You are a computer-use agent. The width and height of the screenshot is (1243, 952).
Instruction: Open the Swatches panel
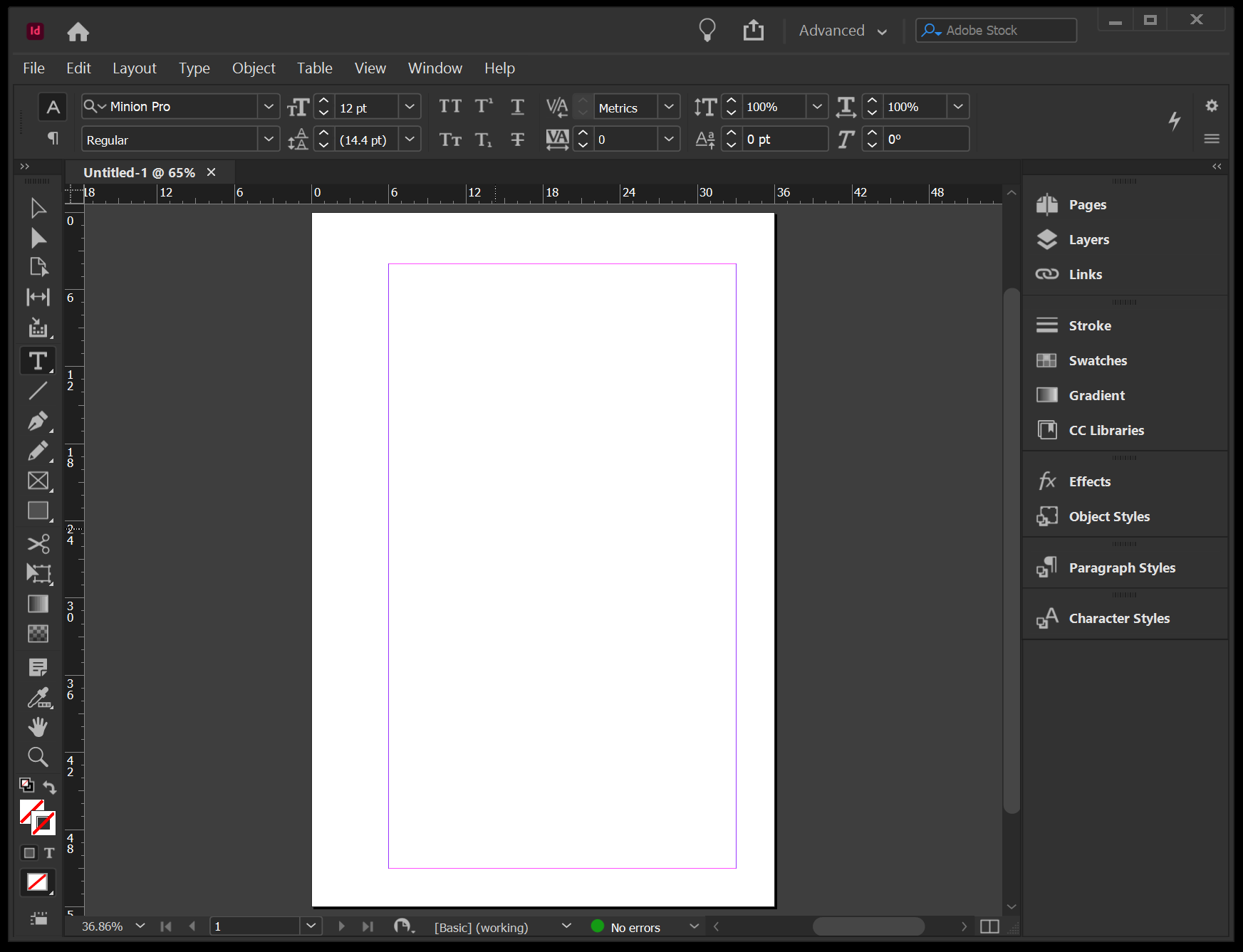point(1097,360)
